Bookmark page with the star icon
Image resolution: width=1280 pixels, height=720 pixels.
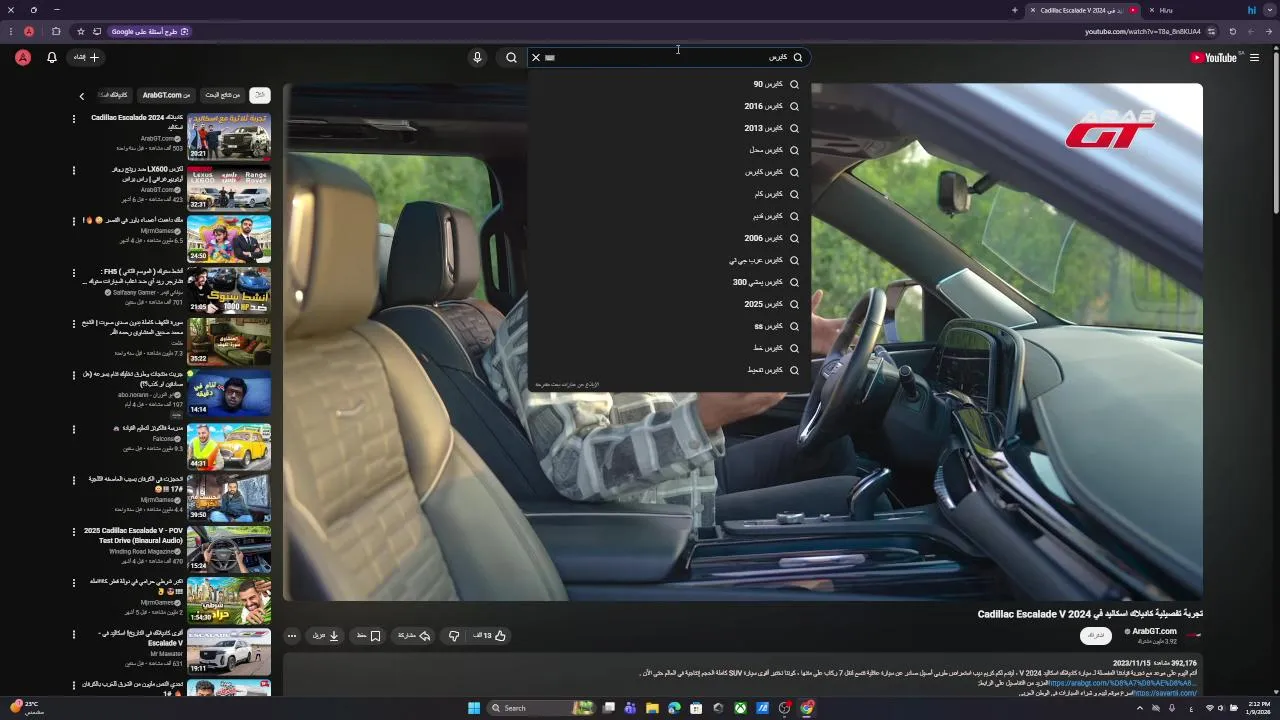pos(81,31)
